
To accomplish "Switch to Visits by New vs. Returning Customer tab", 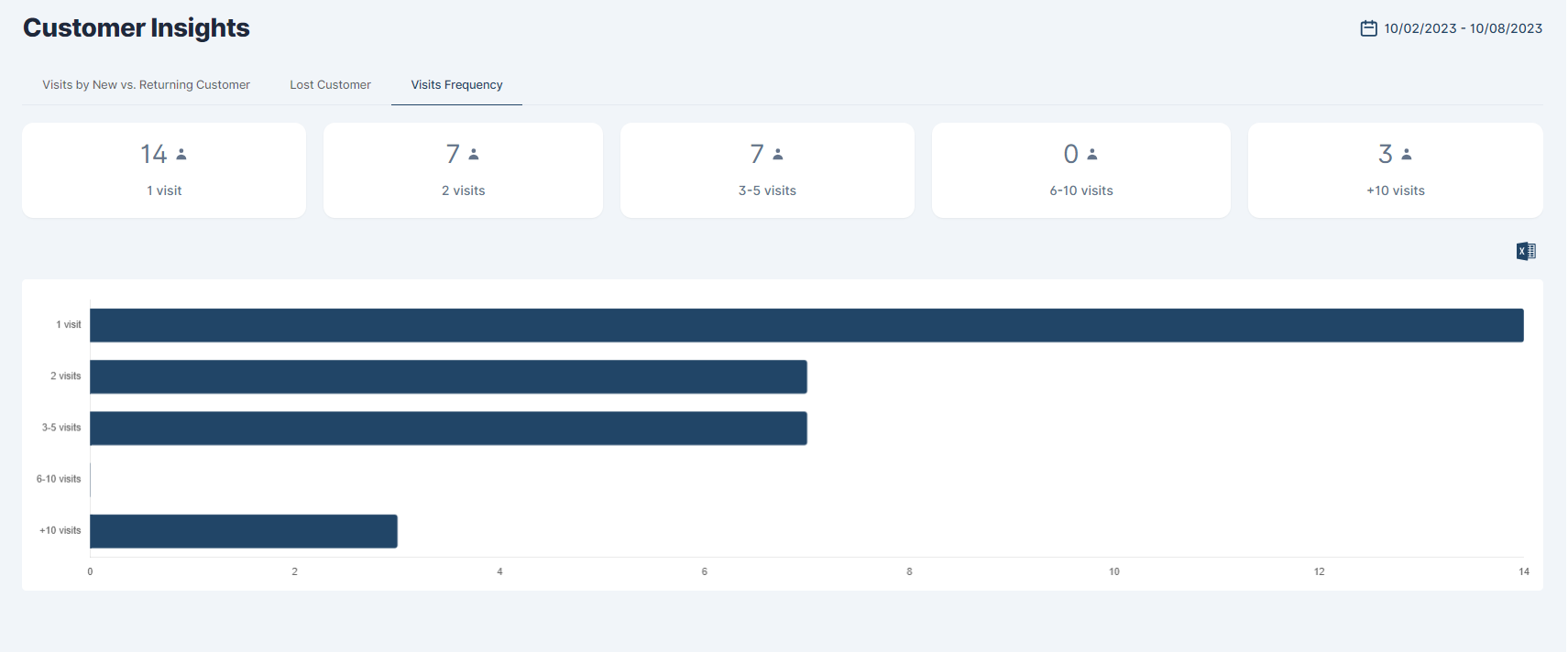I will coord(146,84).
